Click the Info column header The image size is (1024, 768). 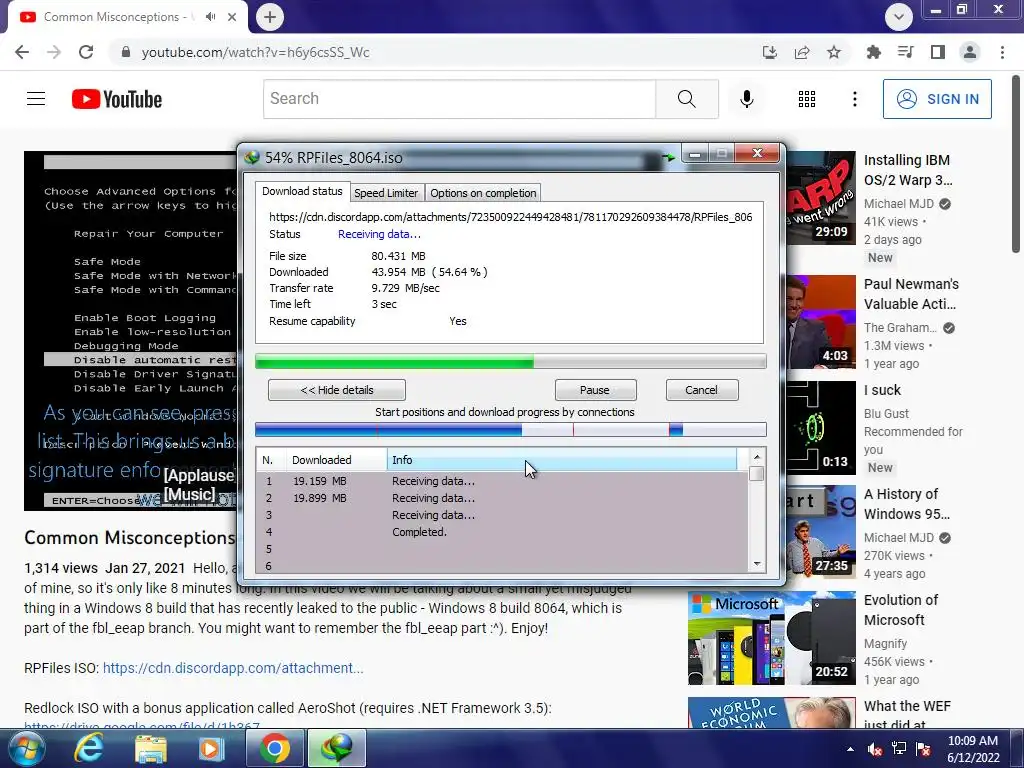click(562, 460)
